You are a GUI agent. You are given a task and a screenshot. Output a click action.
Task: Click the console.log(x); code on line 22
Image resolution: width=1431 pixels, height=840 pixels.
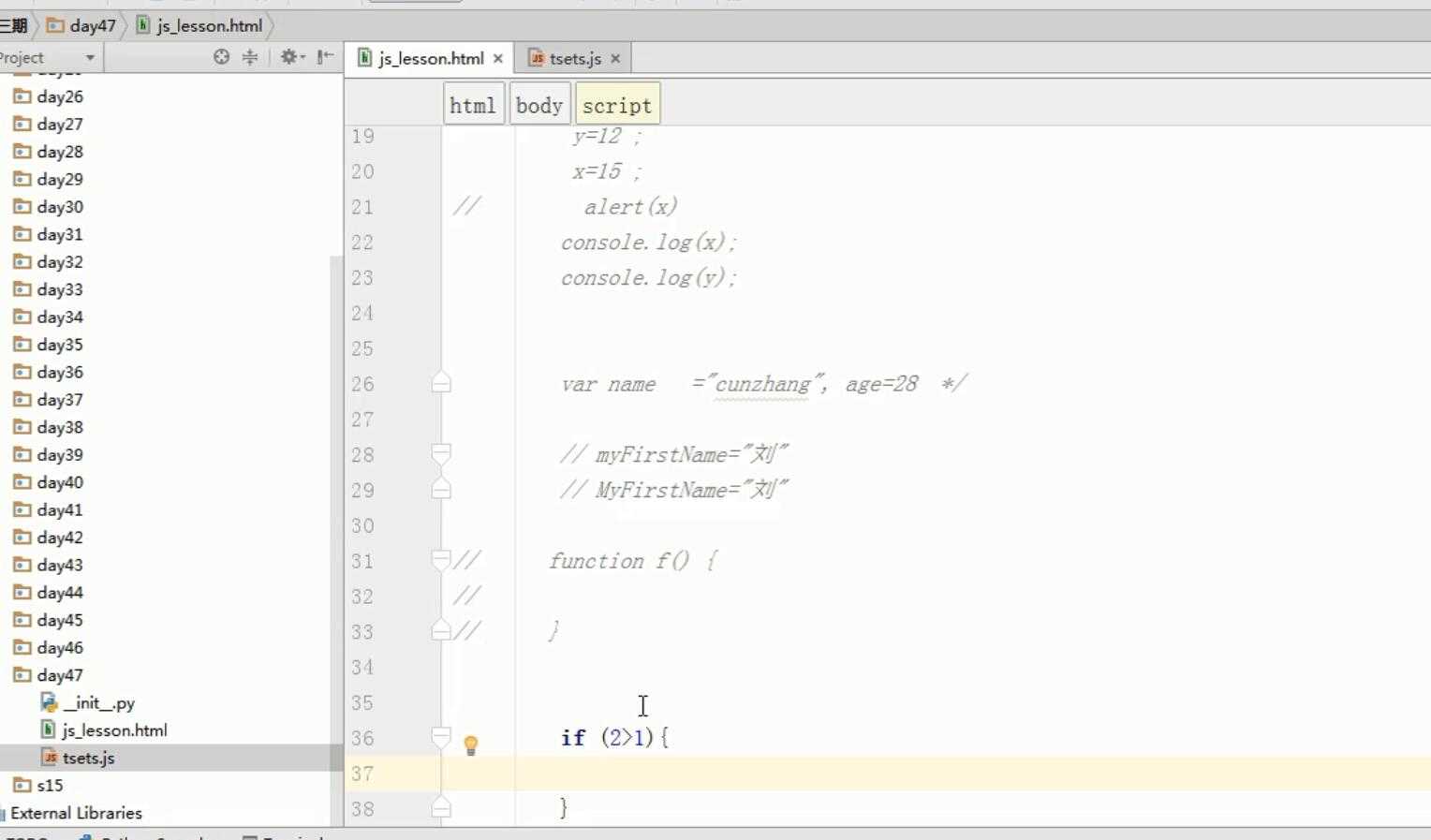(x=649, y=242)
